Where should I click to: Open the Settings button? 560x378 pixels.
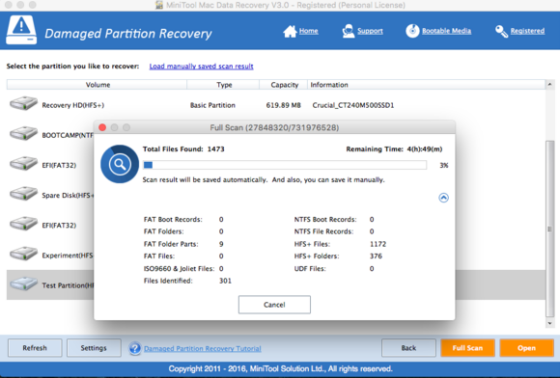point(94,348)
